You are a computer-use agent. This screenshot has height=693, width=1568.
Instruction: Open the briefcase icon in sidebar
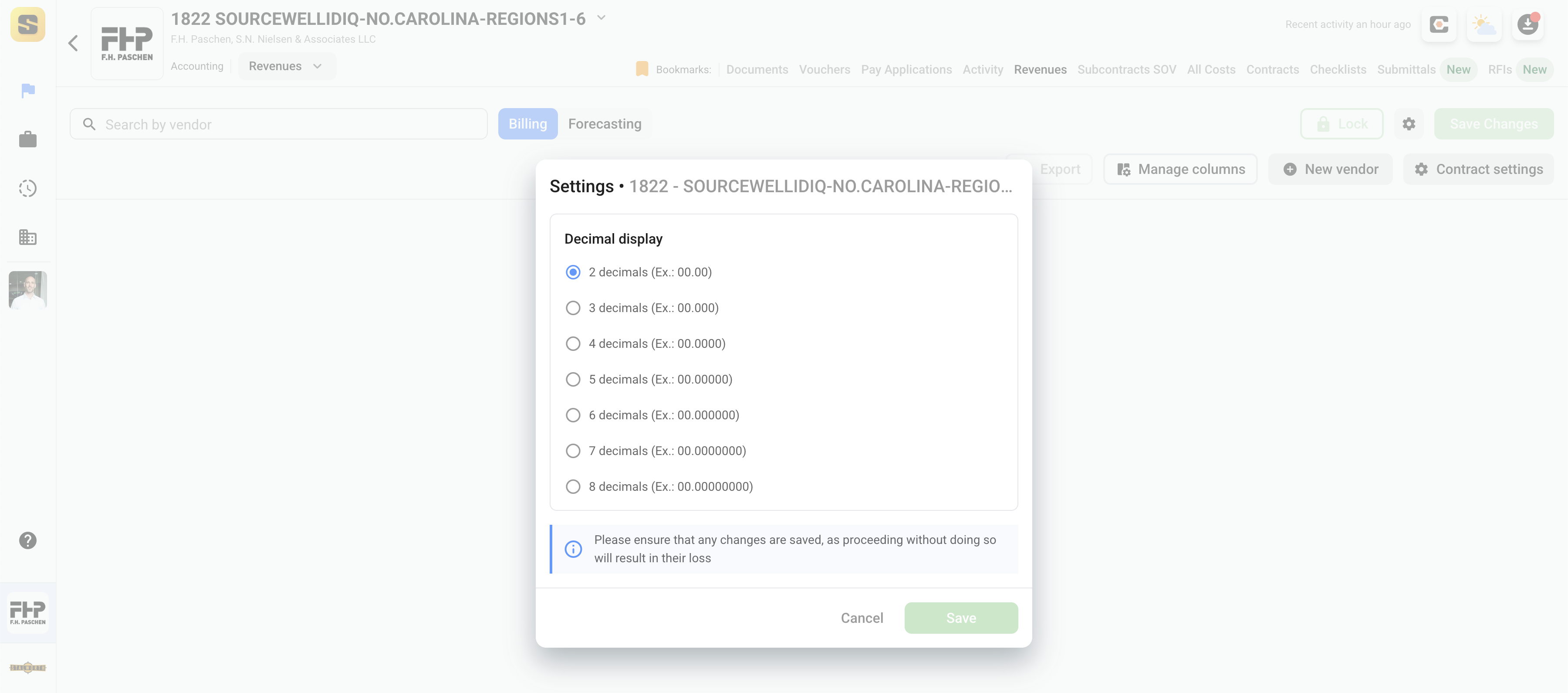point(28,139)
